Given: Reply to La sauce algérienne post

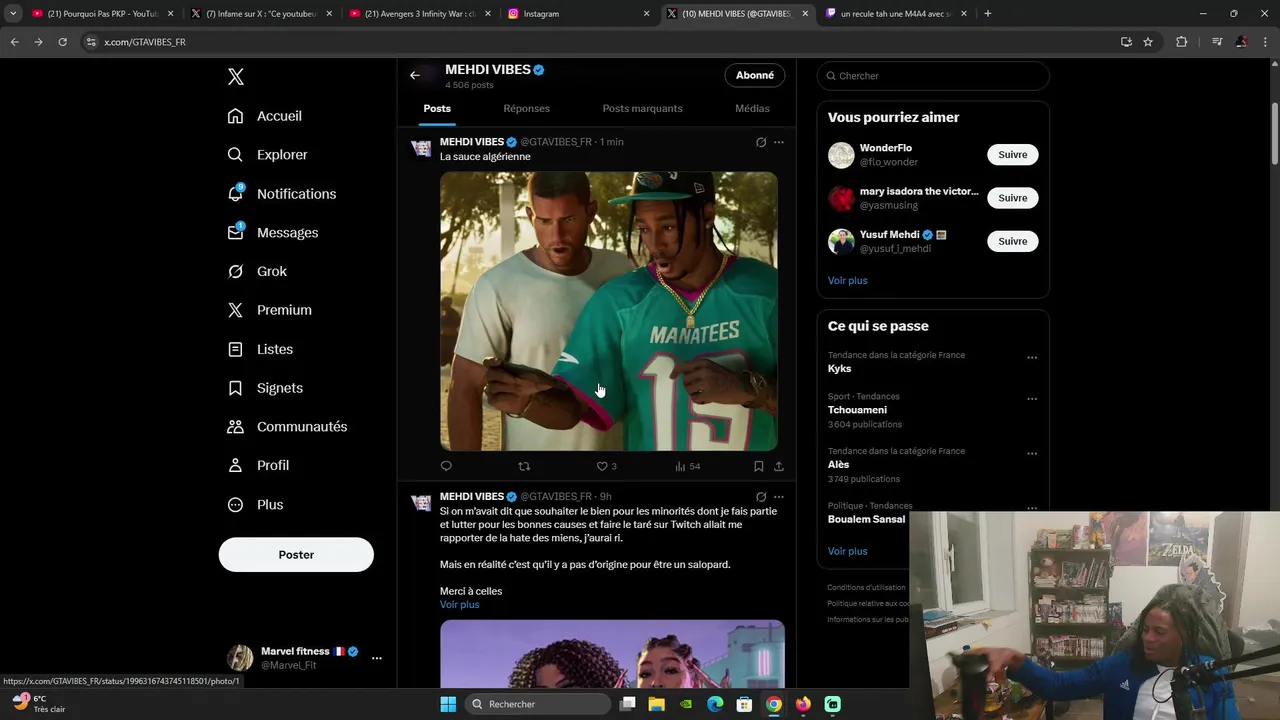Looking at the screenshot, I should pos(446,466).
